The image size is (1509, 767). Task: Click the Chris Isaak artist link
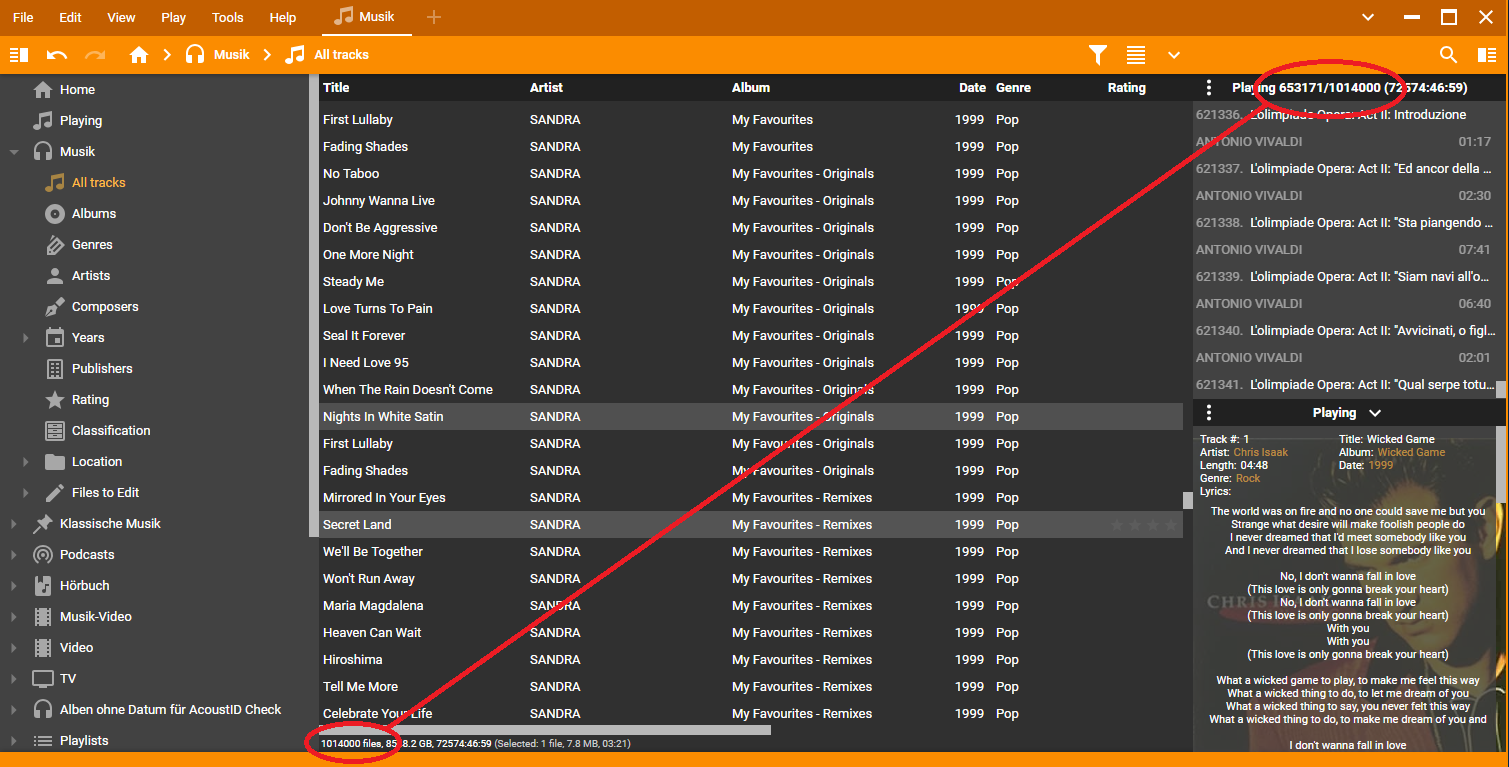[x=1260, y=452]
